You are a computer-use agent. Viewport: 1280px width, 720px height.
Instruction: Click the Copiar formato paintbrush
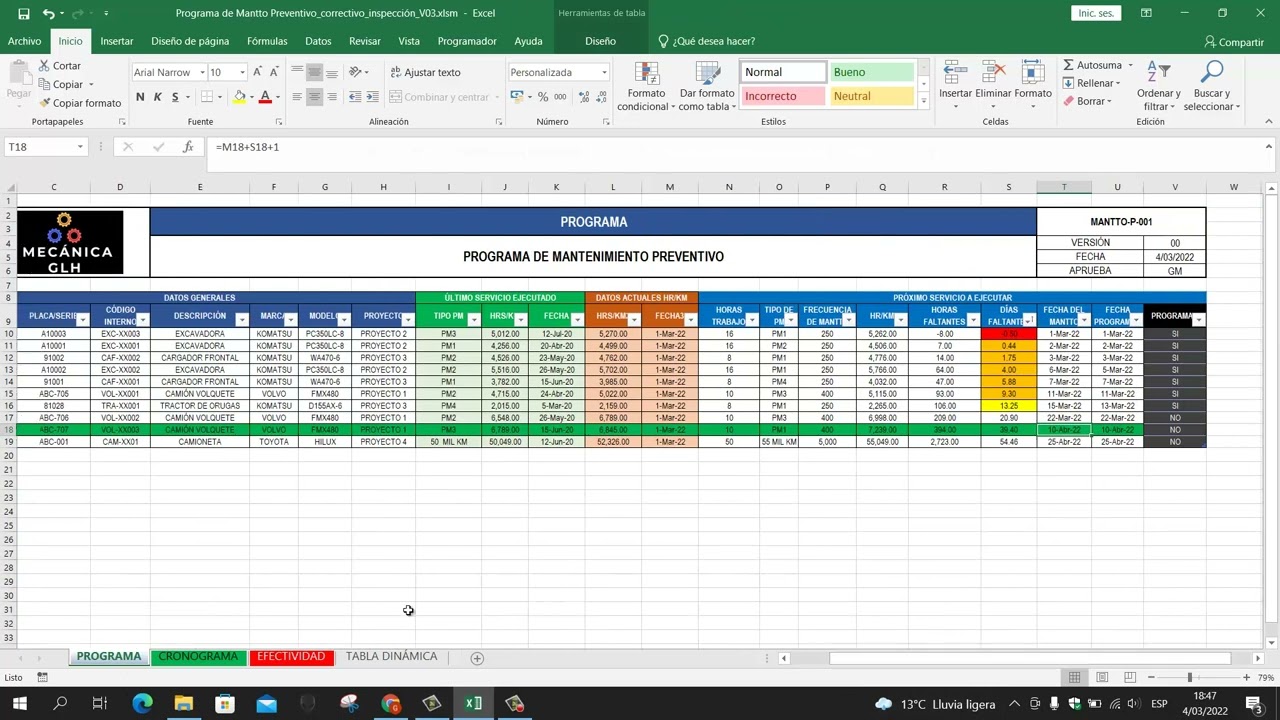pyautogui.click(x=44, y=103)
